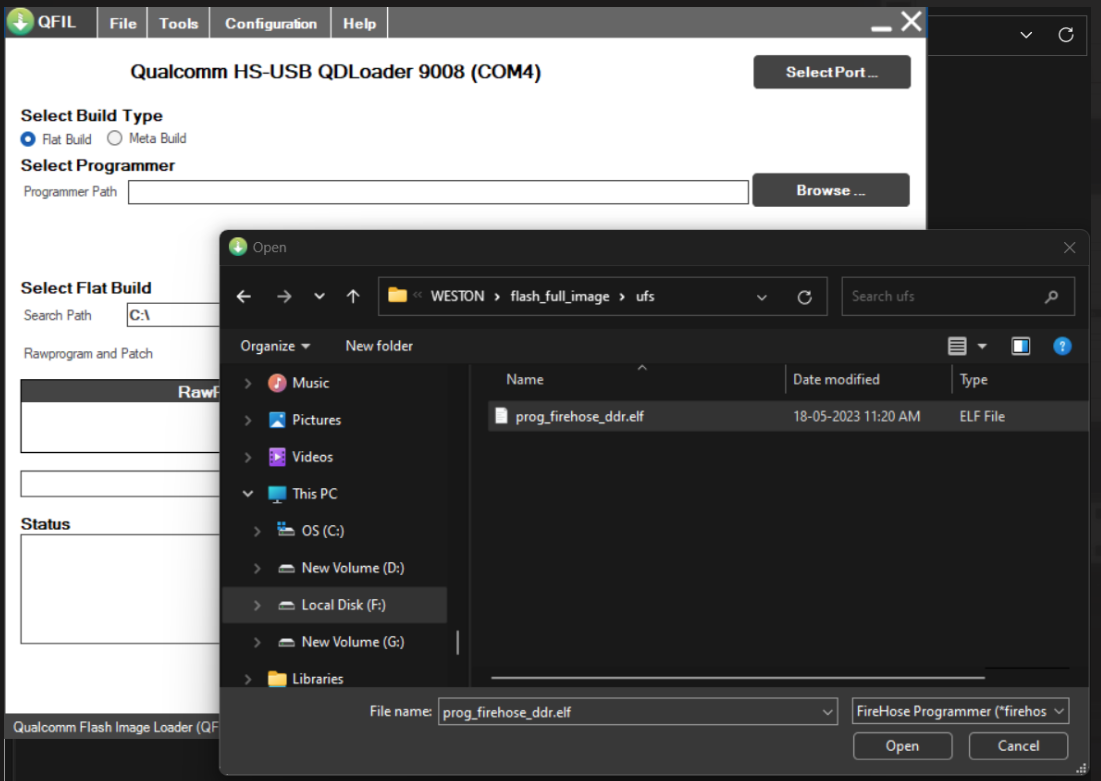Change the view layout icon
This screenshot has height=781, width=1101.
[957, 346]
